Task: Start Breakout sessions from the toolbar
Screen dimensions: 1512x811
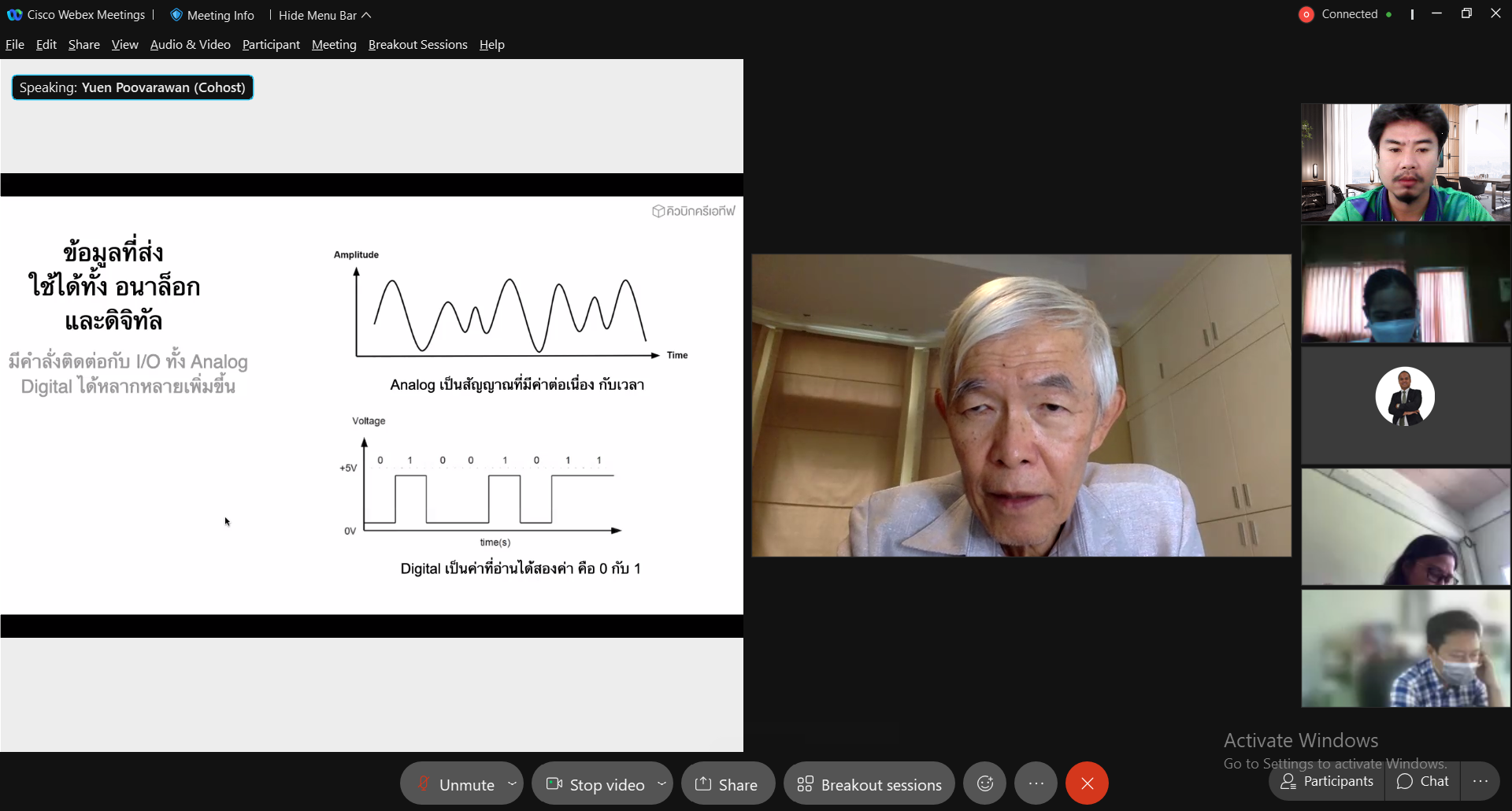Action: click(x=869, y=784)
